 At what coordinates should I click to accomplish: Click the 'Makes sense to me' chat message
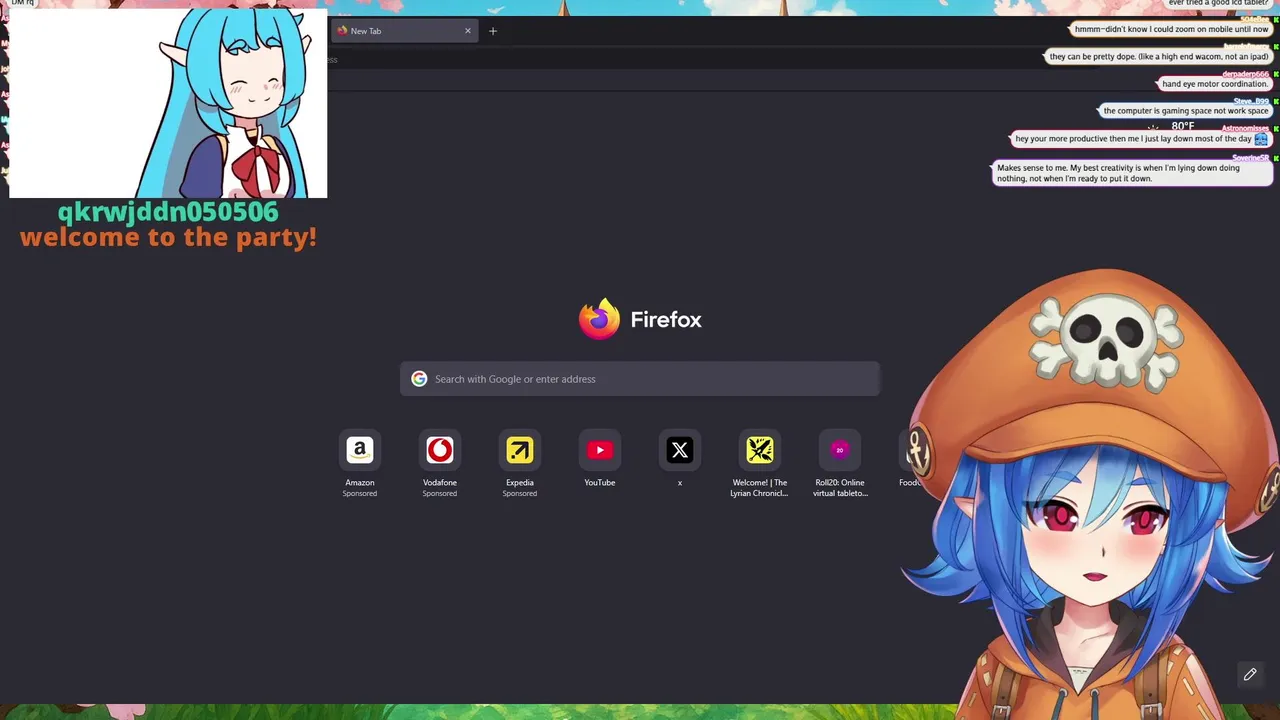coord(1132,173)
